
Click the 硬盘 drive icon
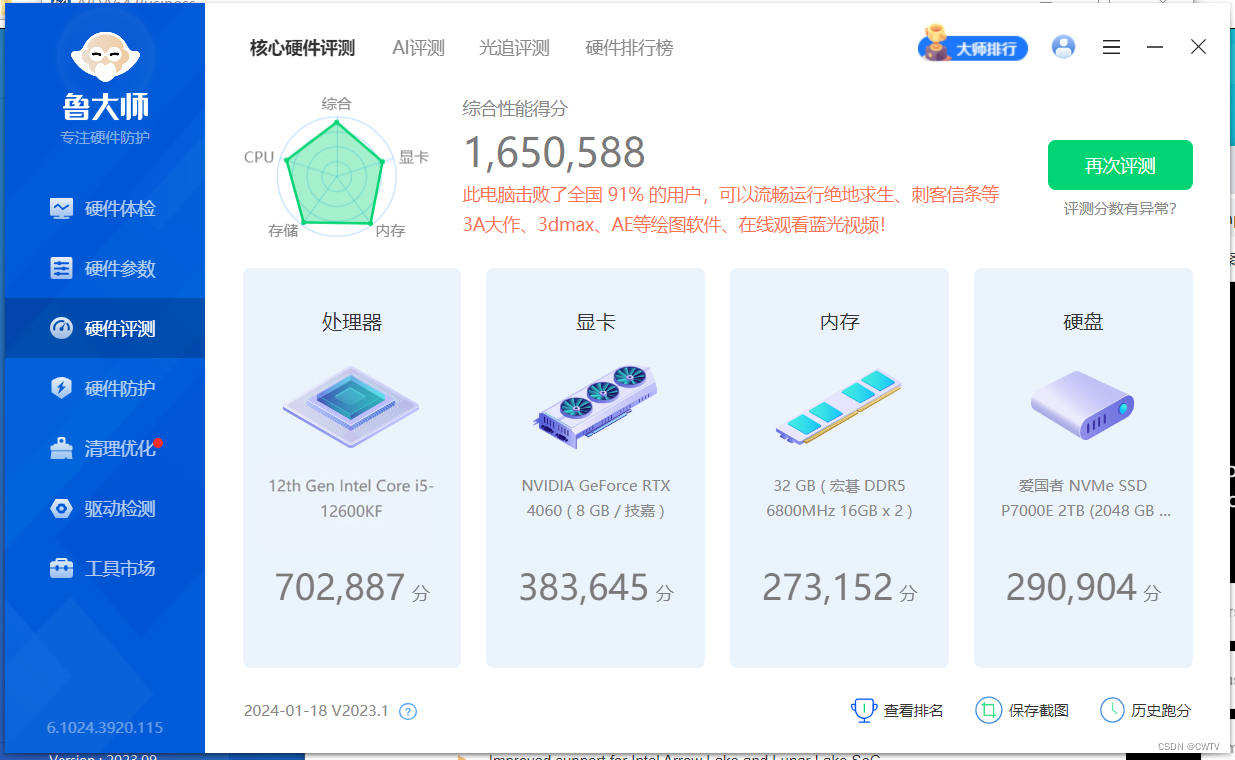(1083, 405)
